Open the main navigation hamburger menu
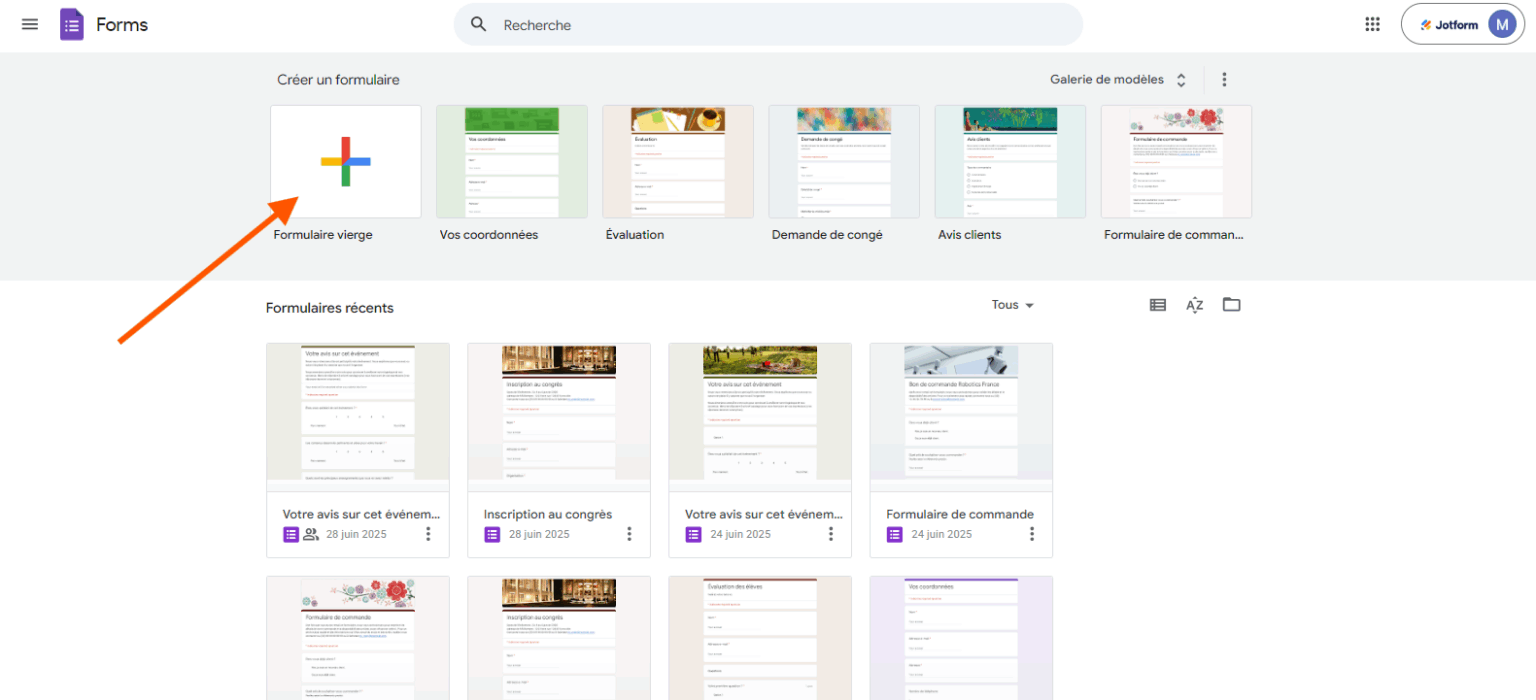Viewport: 1536px width, 700px height. click(x=29, y=24)
